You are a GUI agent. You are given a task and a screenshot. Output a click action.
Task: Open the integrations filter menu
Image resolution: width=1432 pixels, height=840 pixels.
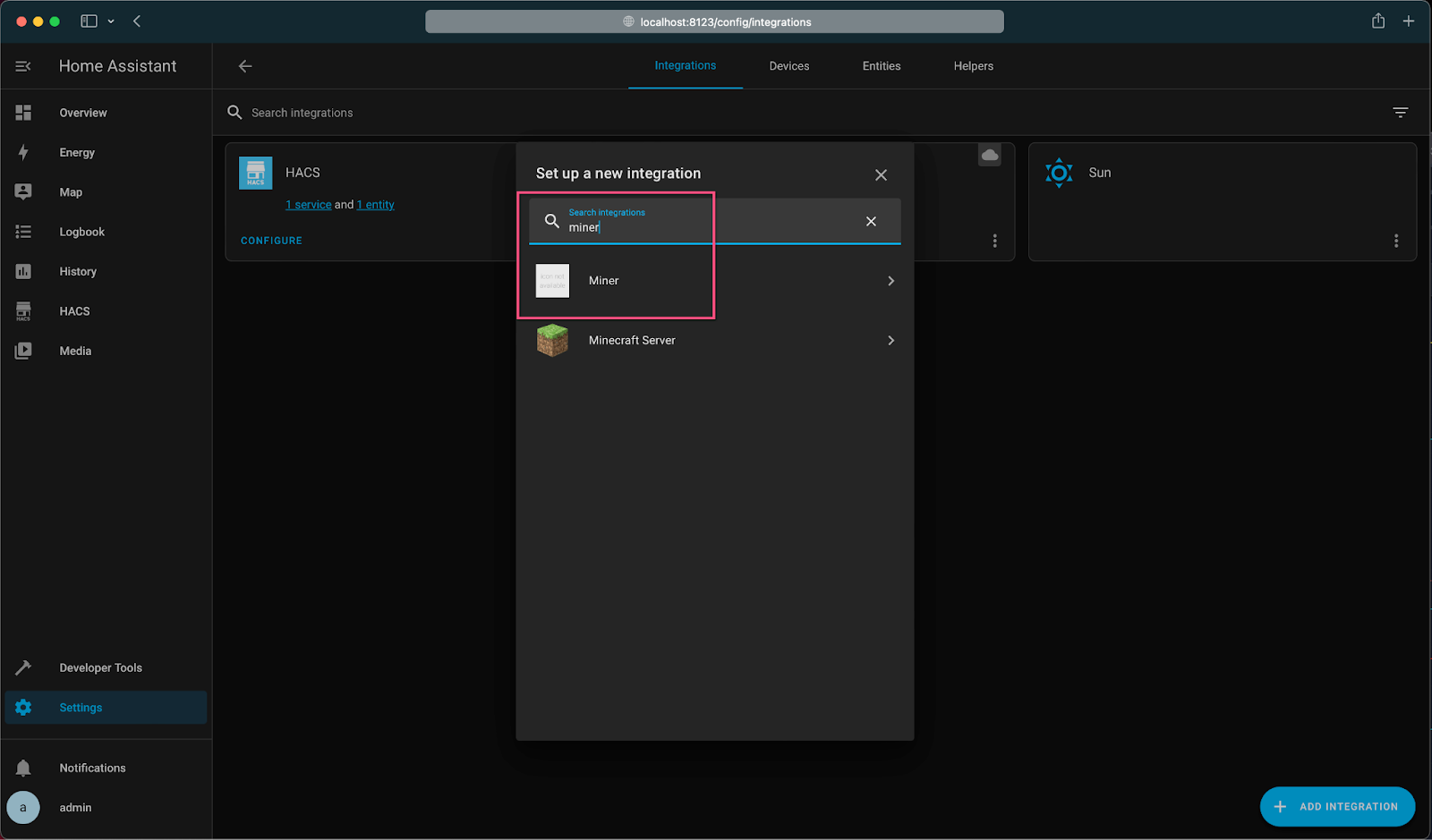1401,112
